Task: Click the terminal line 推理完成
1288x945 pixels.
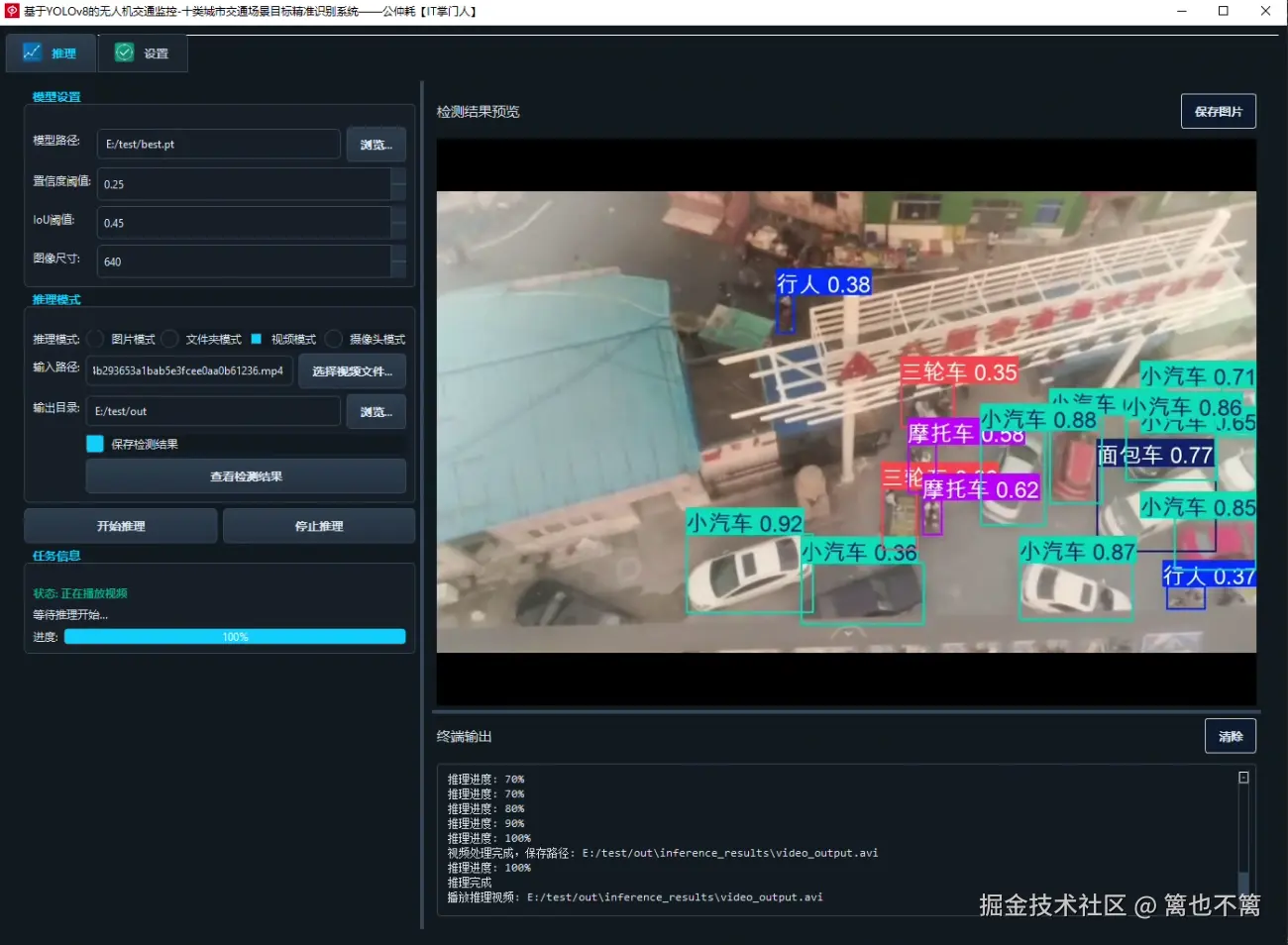Action: [470, 882]
